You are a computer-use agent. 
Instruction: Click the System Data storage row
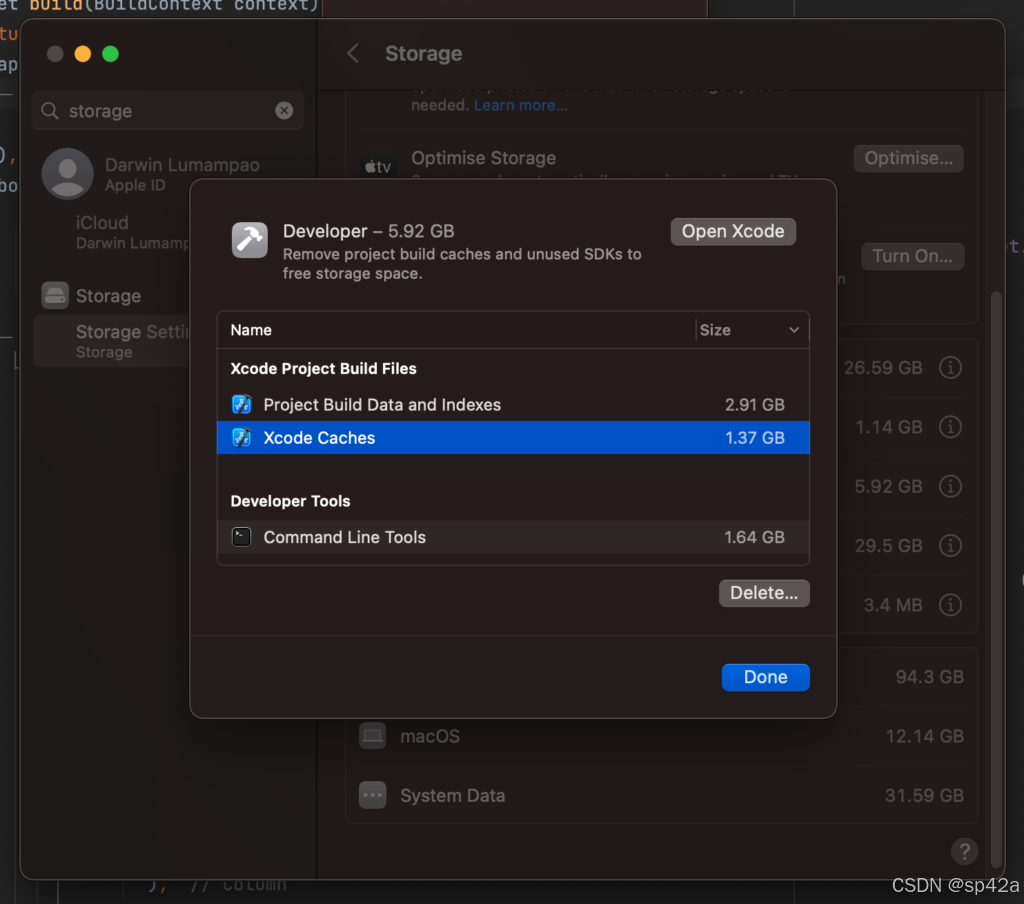[661, 795]
